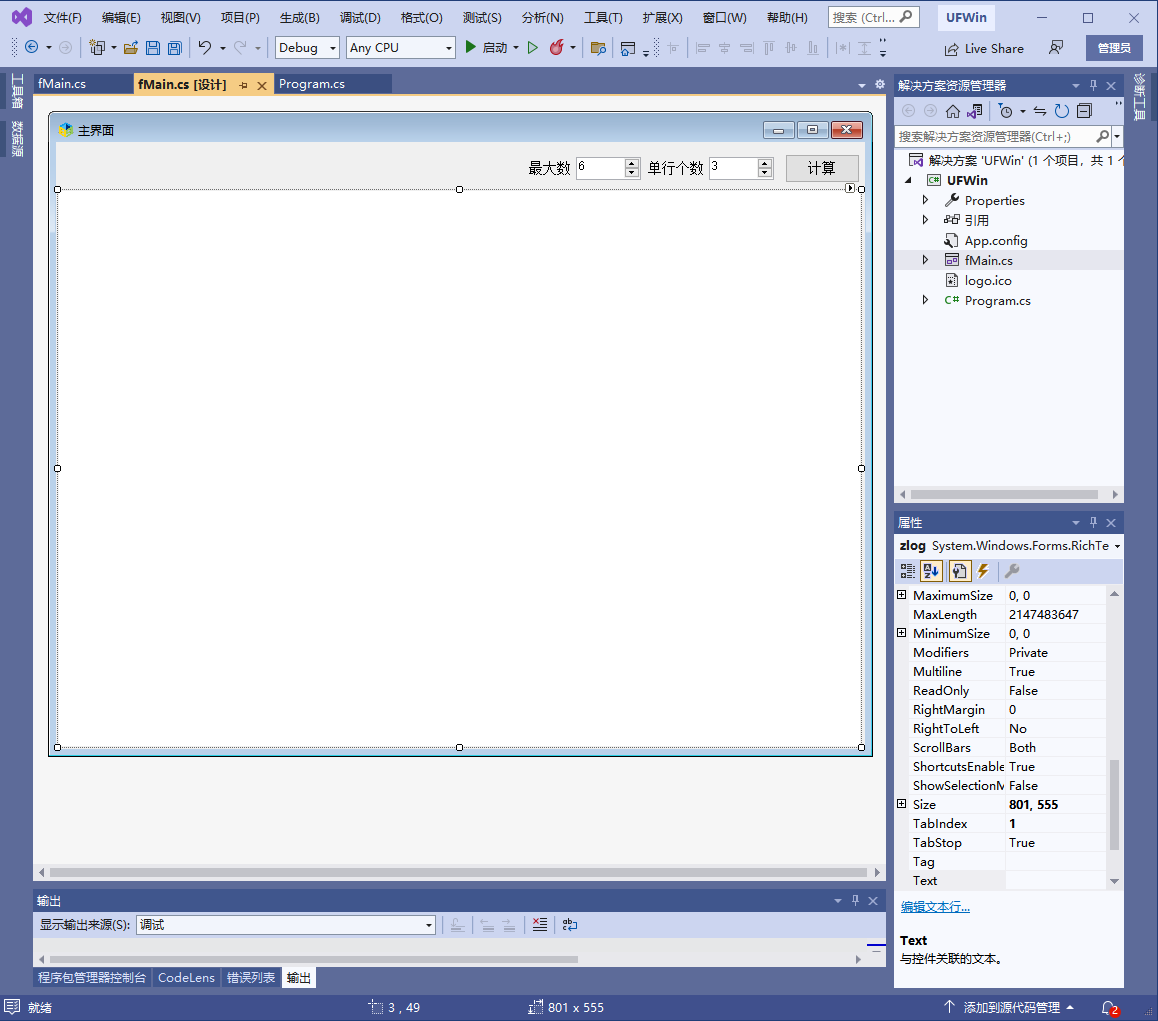
Task: Decrease the 单行个数 value with down arrow
Action: click(765, 173)
